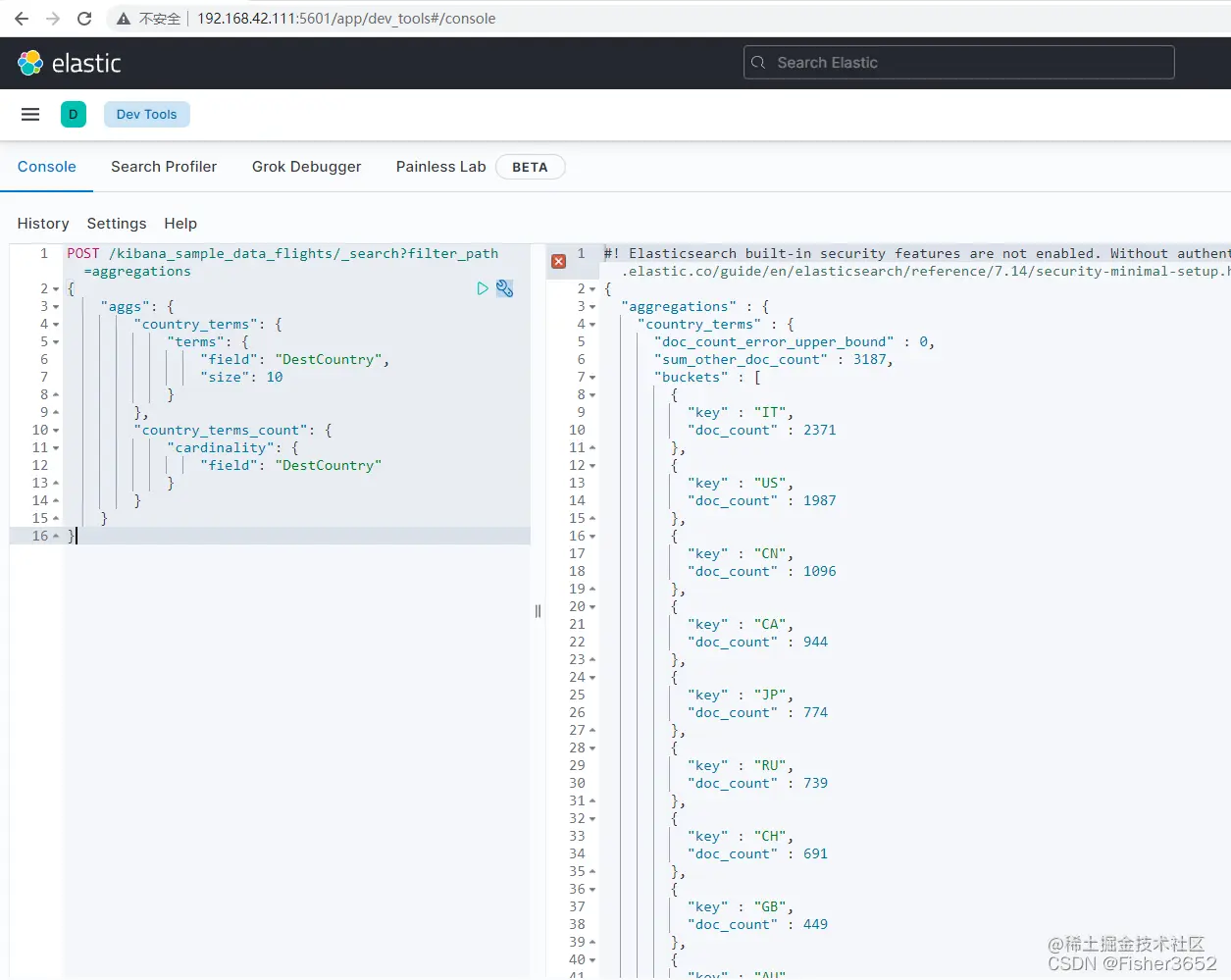Click doc_count value 1096
1231x980 pixels.
tap(820, 572)
